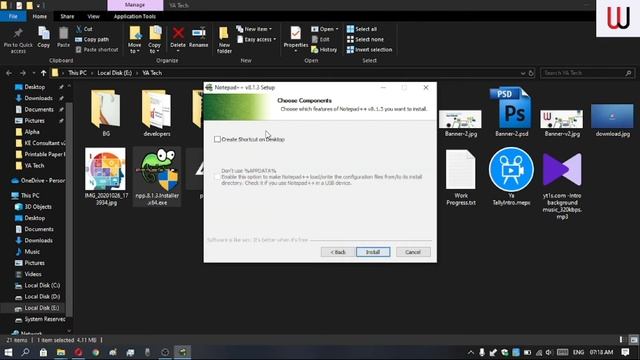Select Banner-2.psd Photoshop file
Viewport: 640px width, 360px height.
(511, 112)
